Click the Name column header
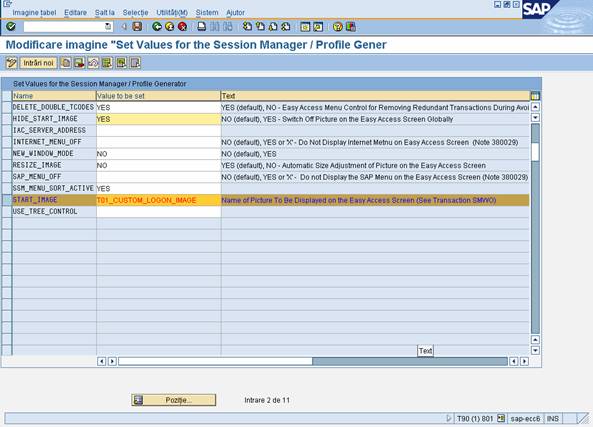Image resolution: width=593 pixels, height=427 pixels. pyautogui.click(x=54, y=96)
